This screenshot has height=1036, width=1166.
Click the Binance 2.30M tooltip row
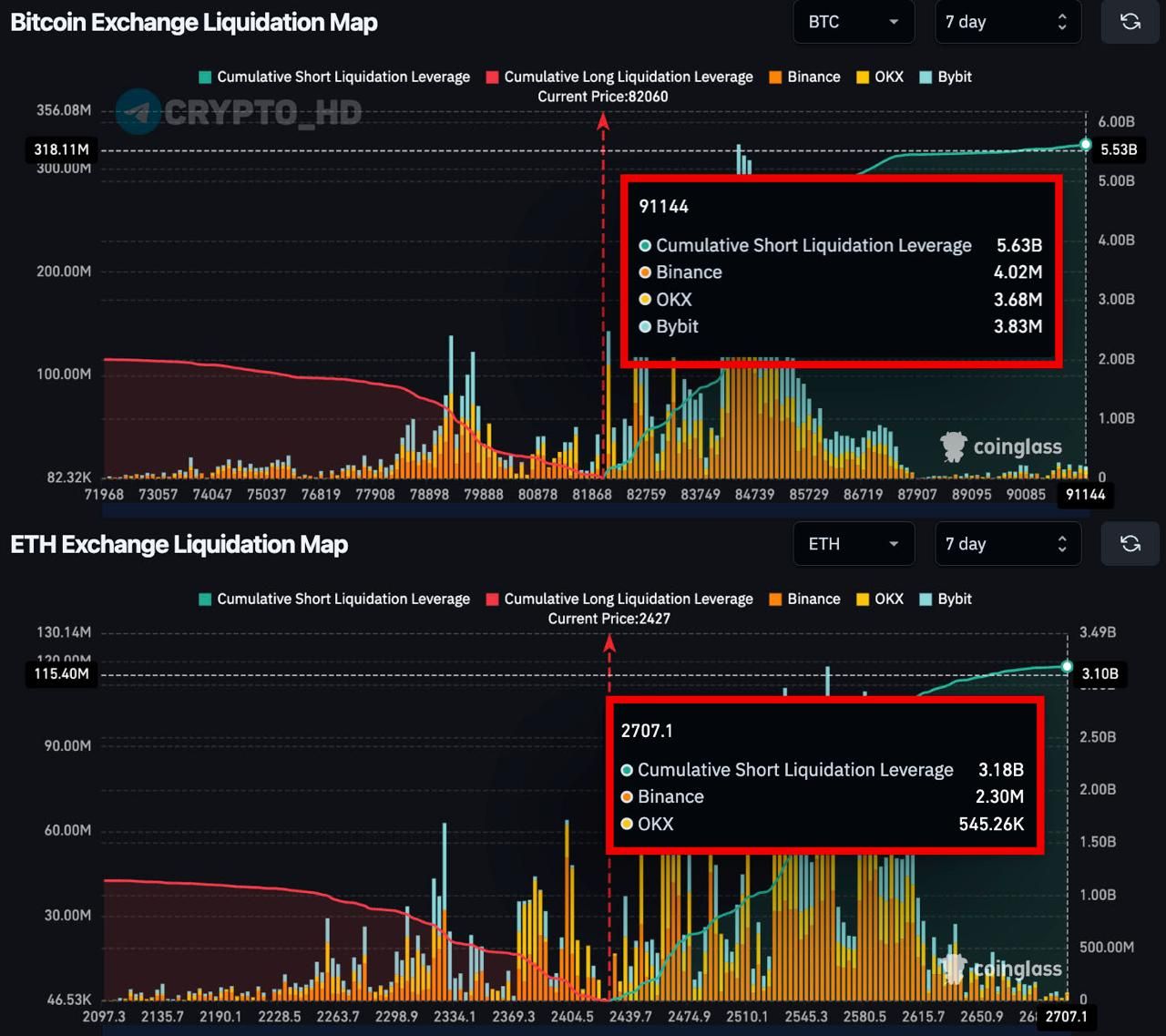[x=823, y=796]
